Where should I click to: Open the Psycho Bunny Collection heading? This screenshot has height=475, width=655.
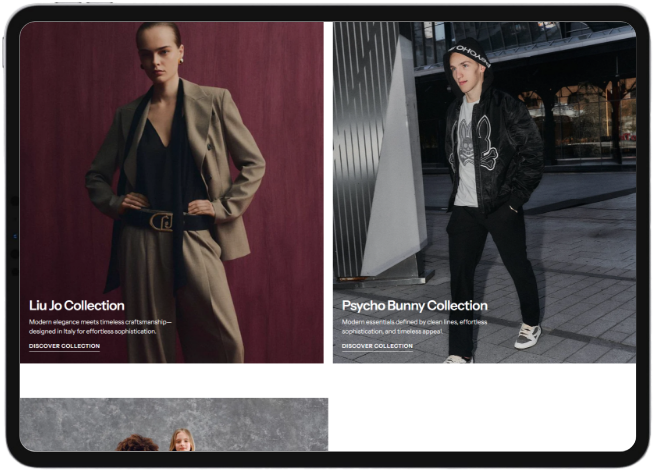414,305
